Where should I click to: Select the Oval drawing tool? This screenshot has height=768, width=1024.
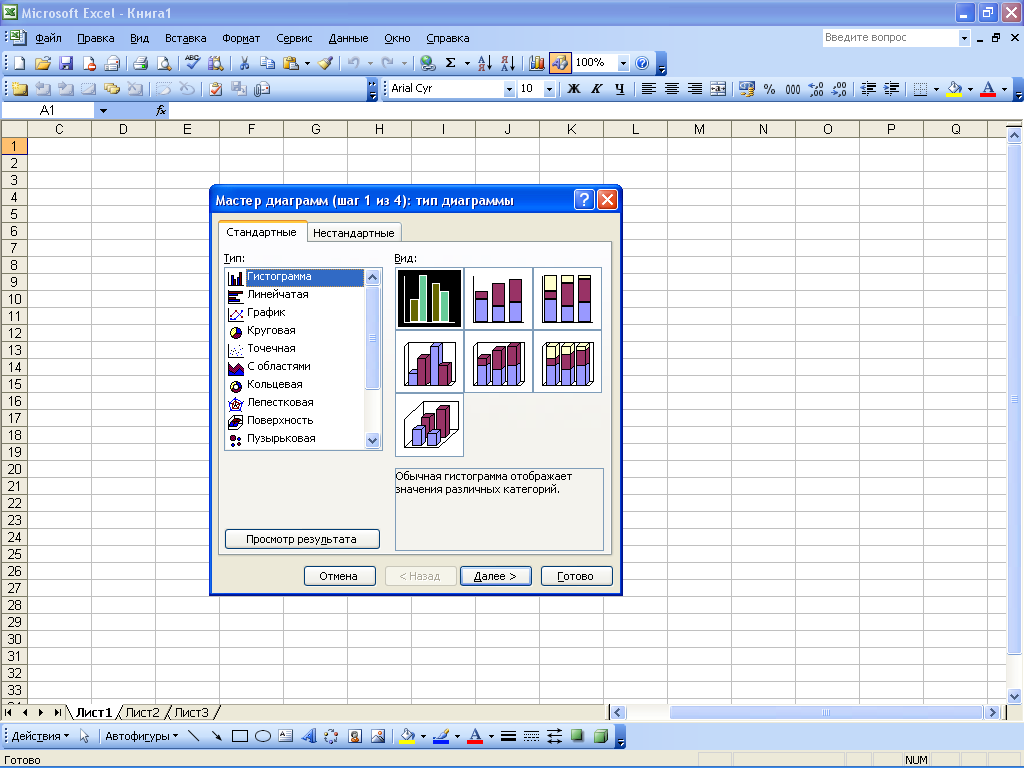point(263,736)
